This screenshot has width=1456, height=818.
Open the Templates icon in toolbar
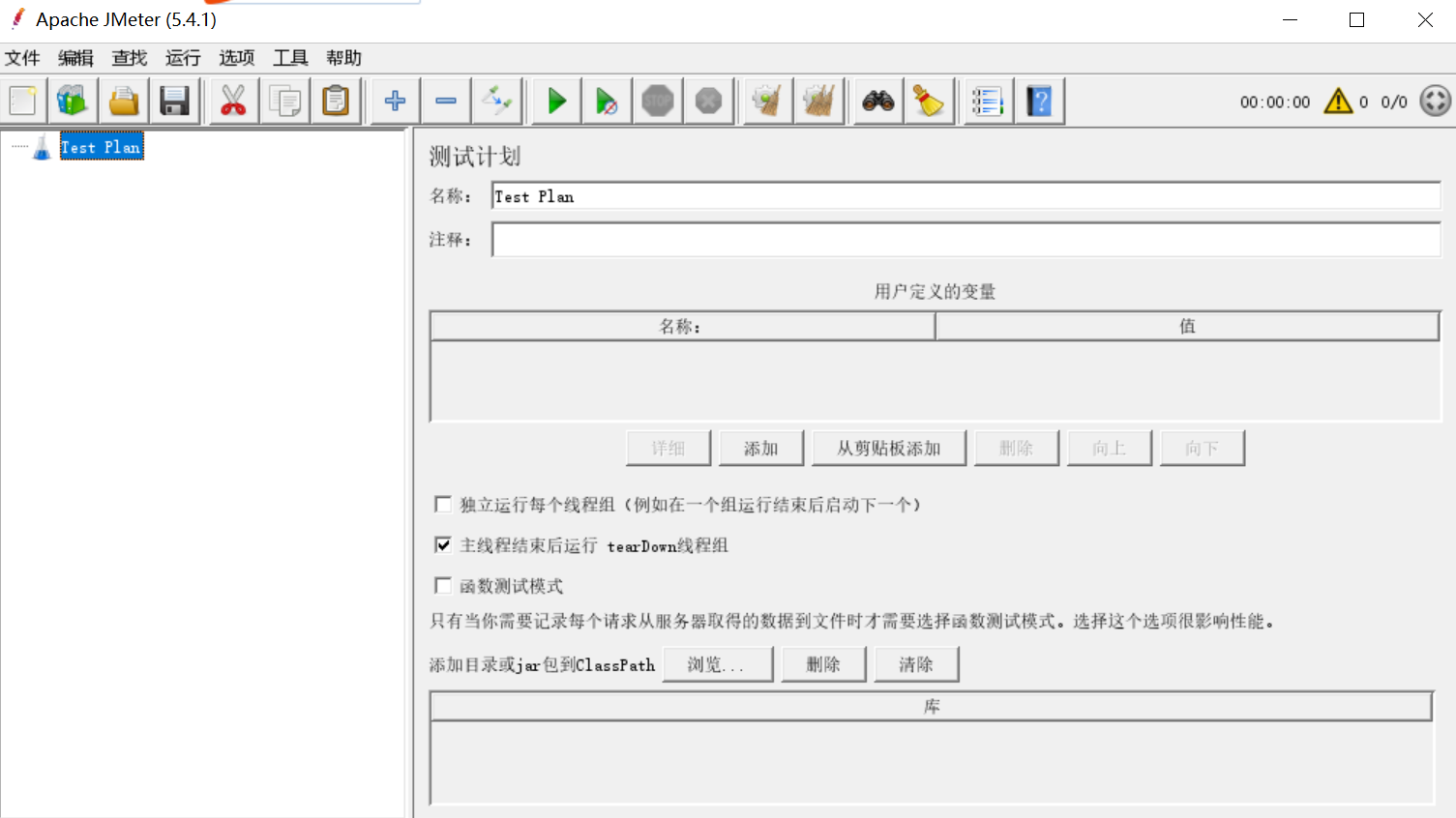[73, 101]
